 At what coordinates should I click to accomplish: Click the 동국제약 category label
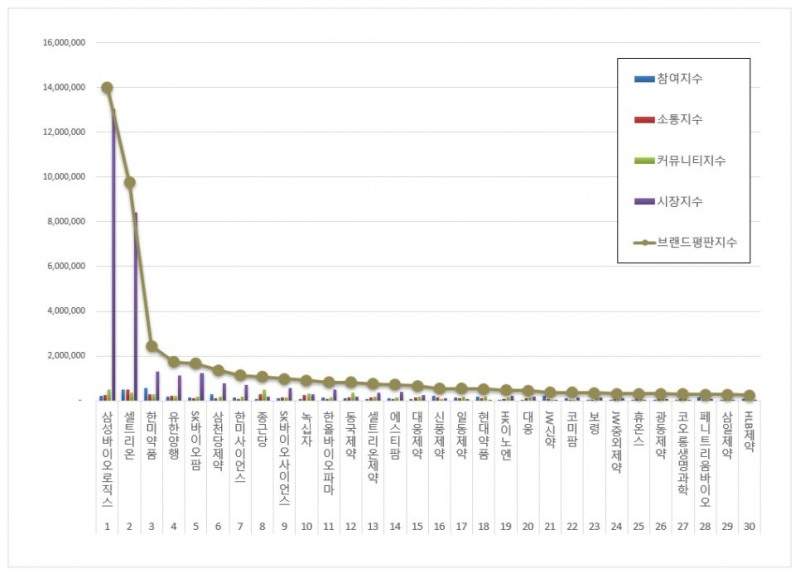tap(351, 435)
